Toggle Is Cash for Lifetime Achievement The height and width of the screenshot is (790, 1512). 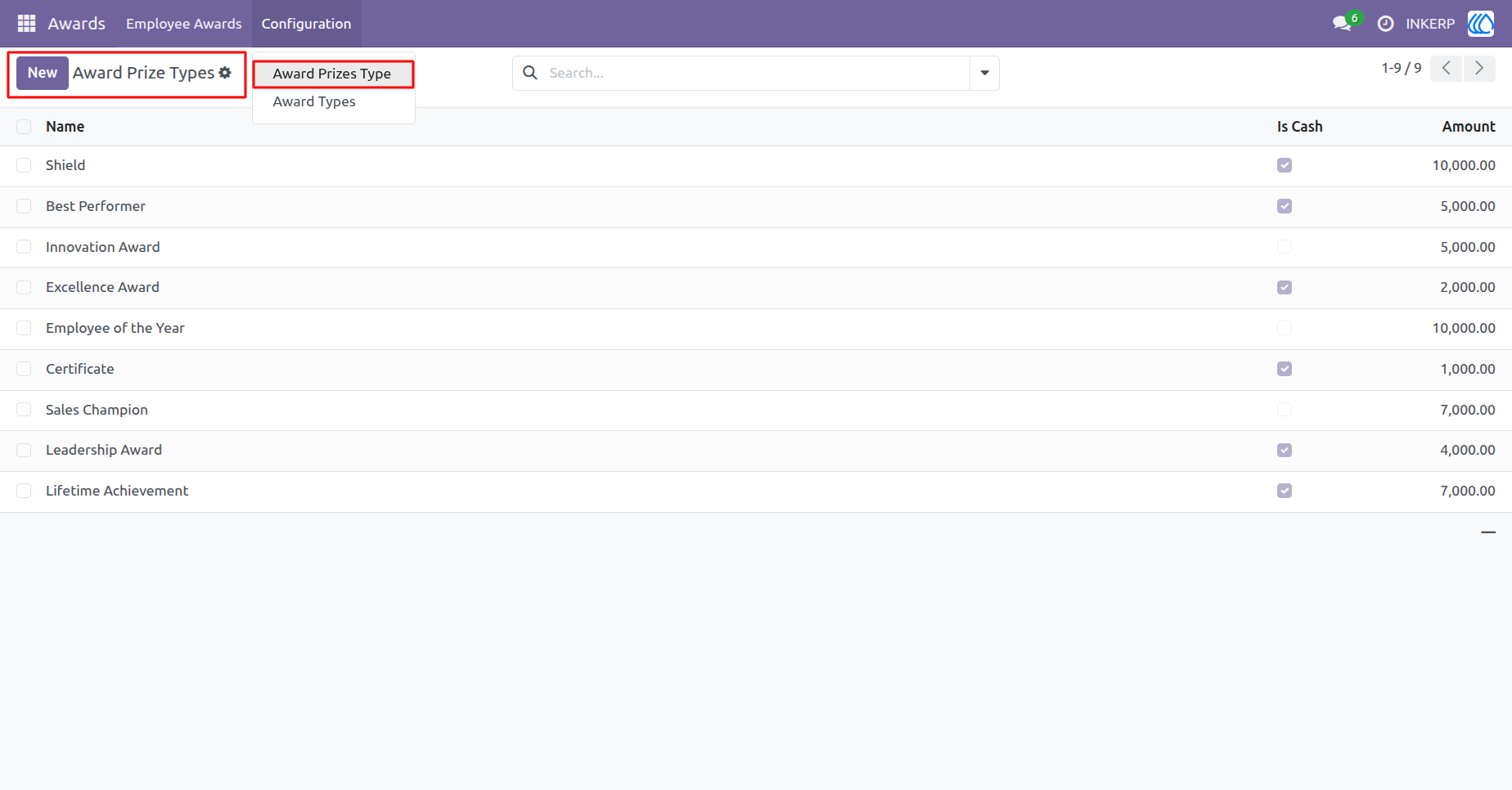pos(1285,491)
